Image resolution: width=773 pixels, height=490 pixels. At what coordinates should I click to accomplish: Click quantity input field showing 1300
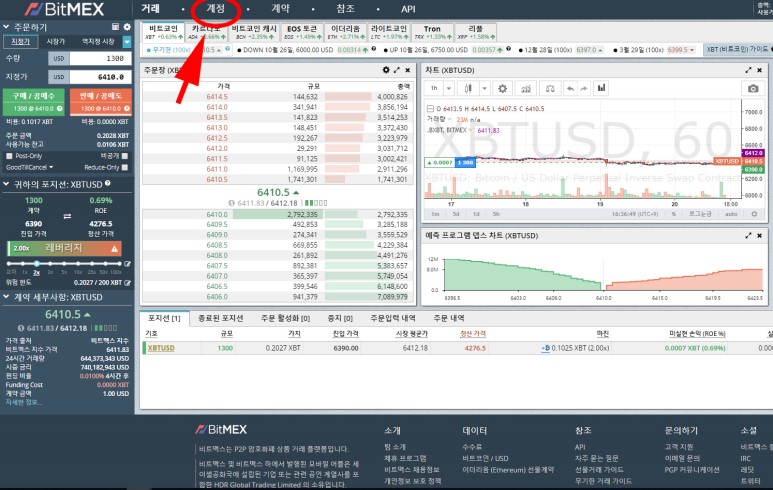pyautogui.click(x=101, y=58)
